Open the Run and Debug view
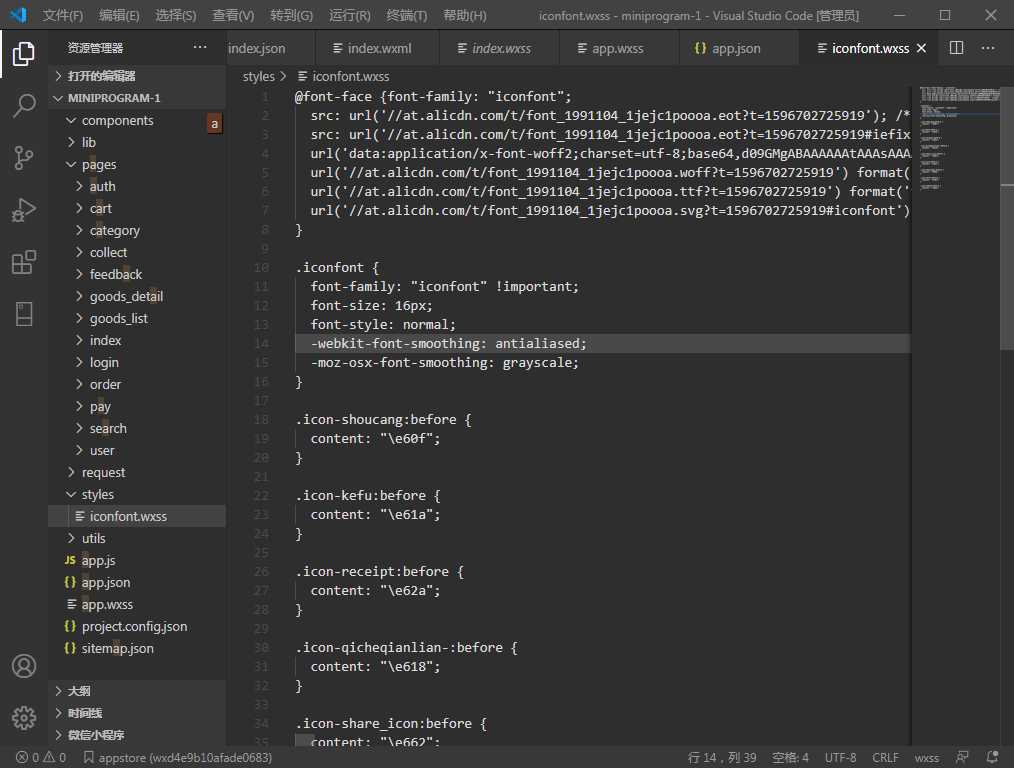Screen dimensions: 1014x768 coord(23,210)
